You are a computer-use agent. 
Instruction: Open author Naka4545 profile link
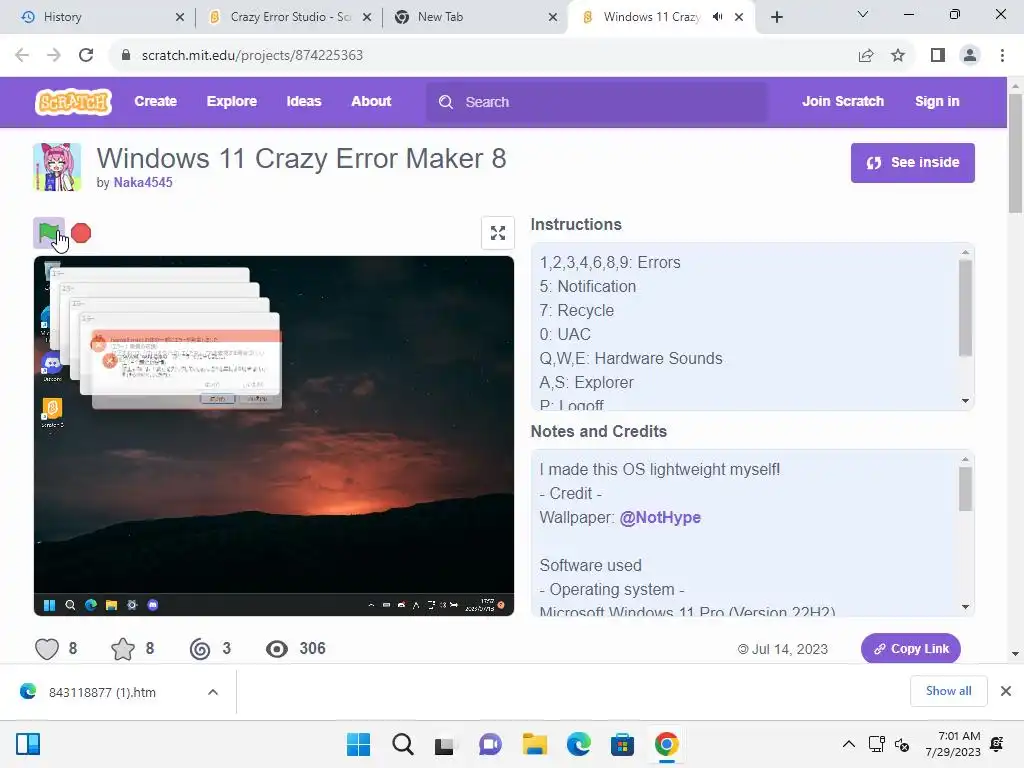[143, 183]
